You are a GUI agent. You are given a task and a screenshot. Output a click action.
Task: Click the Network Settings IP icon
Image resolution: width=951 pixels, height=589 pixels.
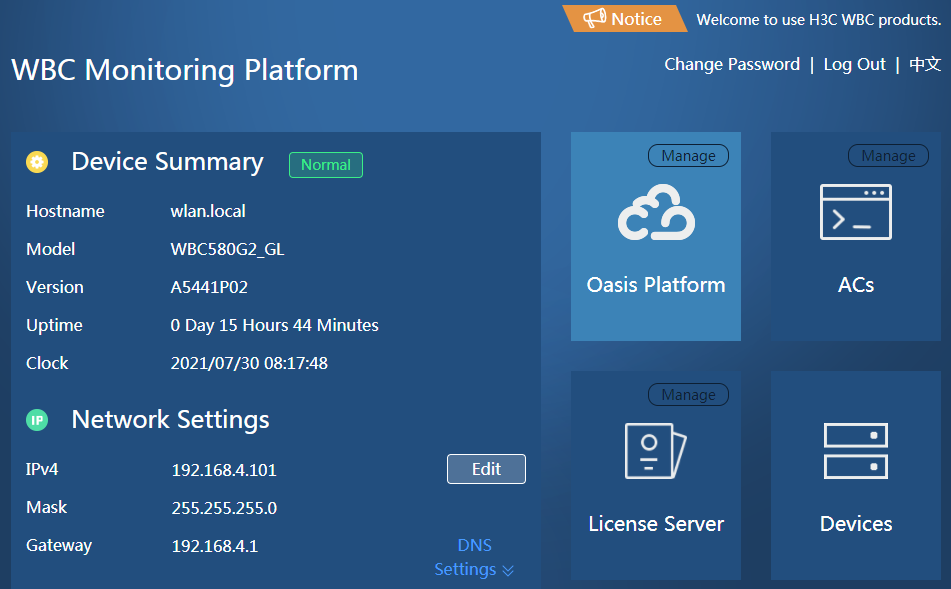click(37, 420)
